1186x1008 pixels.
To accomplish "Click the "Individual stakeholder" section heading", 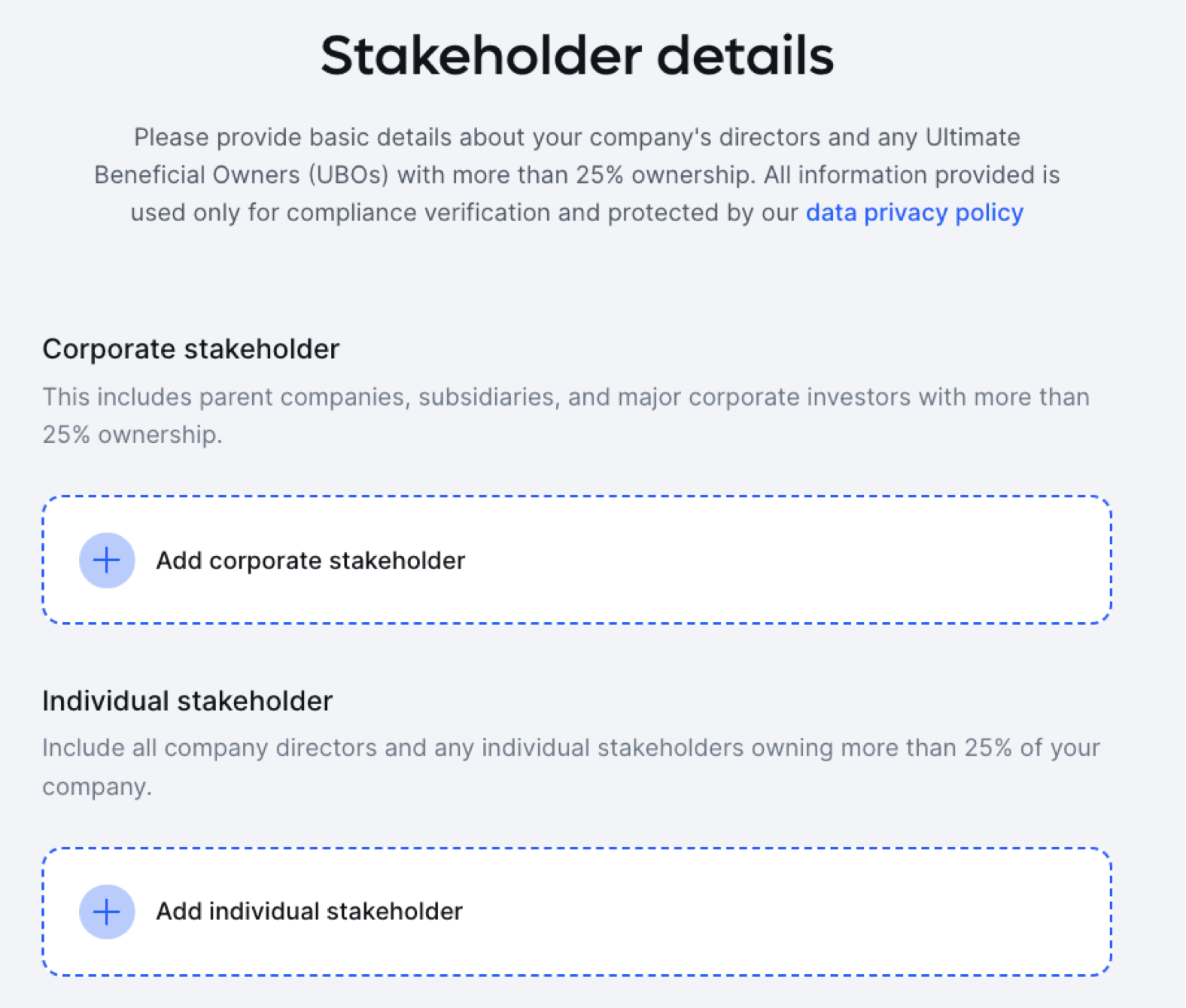I will pos(187,701).
